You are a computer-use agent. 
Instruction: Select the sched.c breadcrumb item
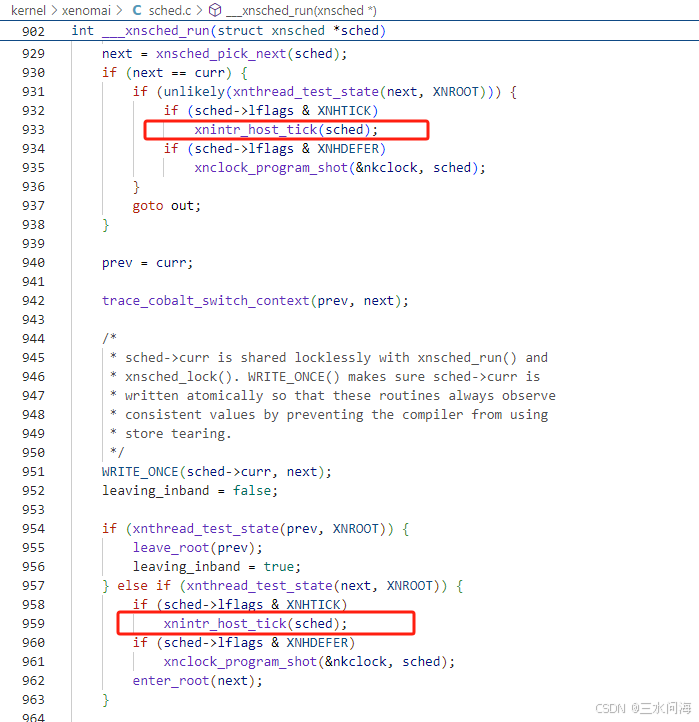[169, 10]
